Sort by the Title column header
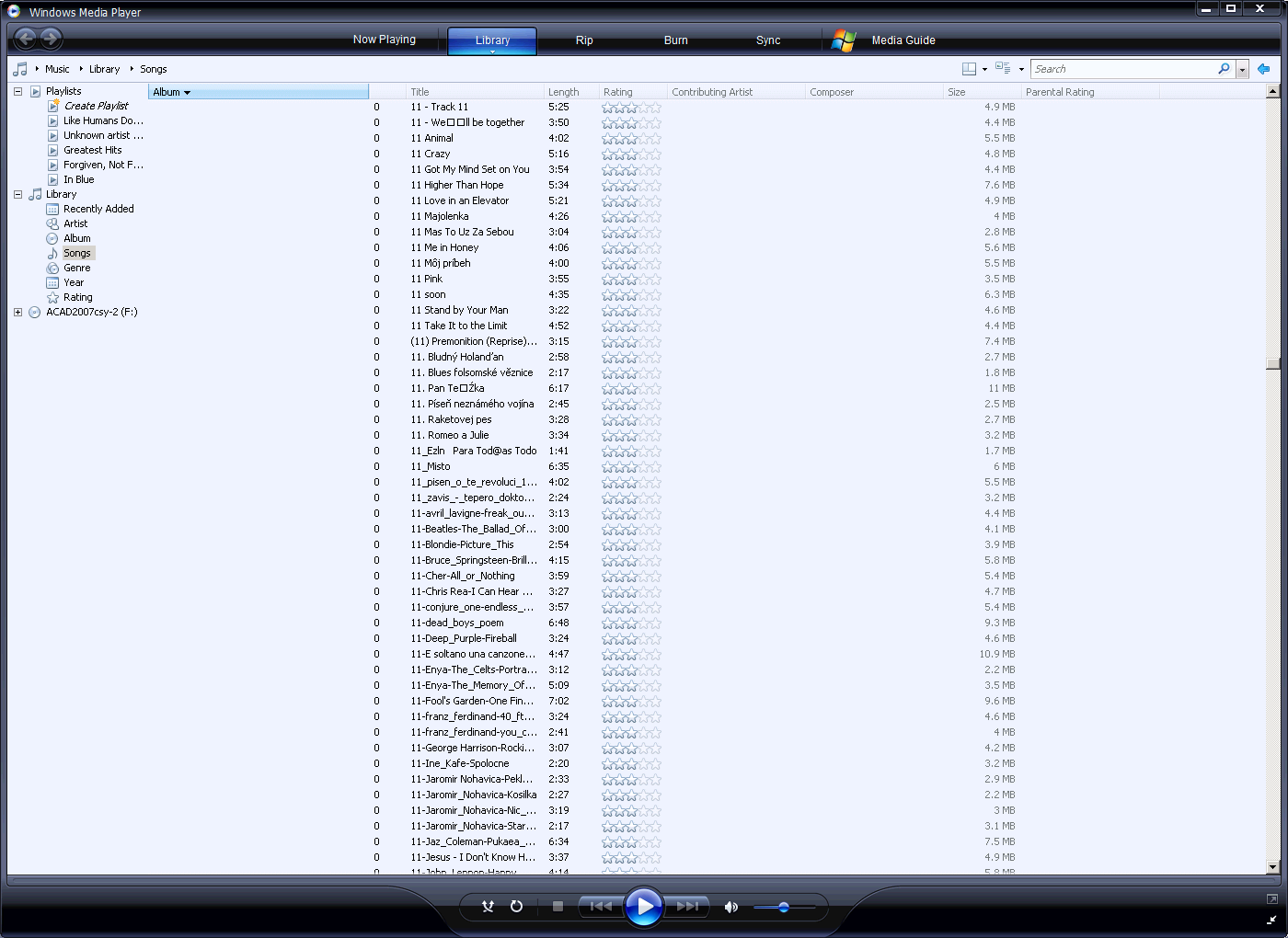Viewport: 1288px width, 938px height. coord(475,92)
